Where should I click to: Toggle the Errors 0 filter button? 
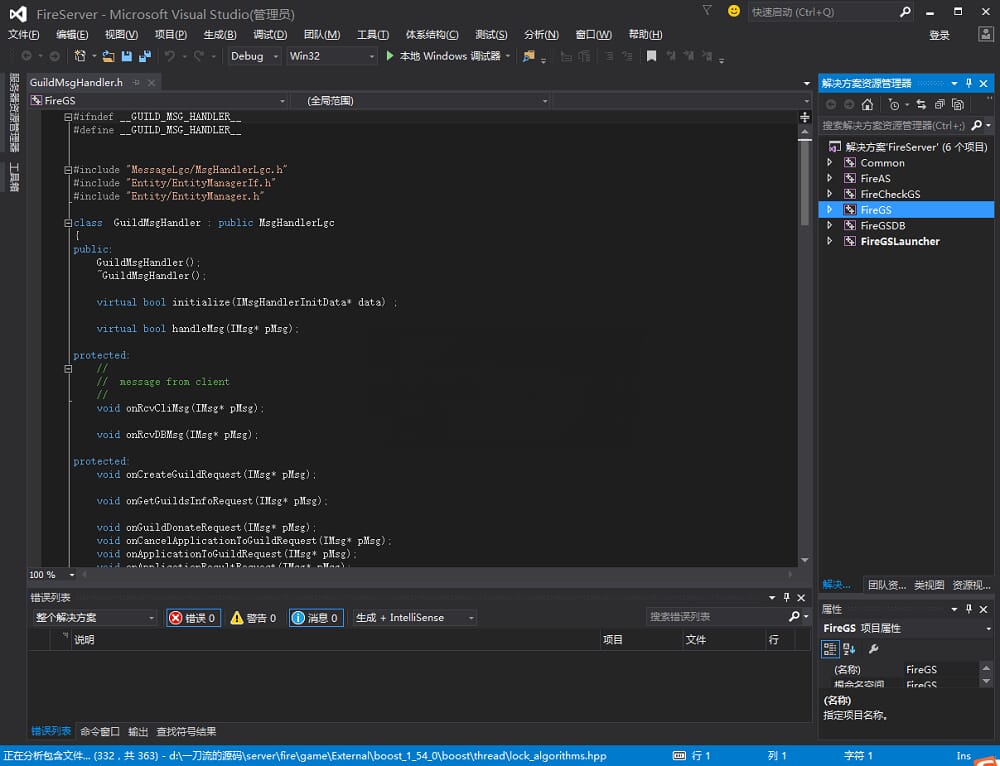pos(193,617)
